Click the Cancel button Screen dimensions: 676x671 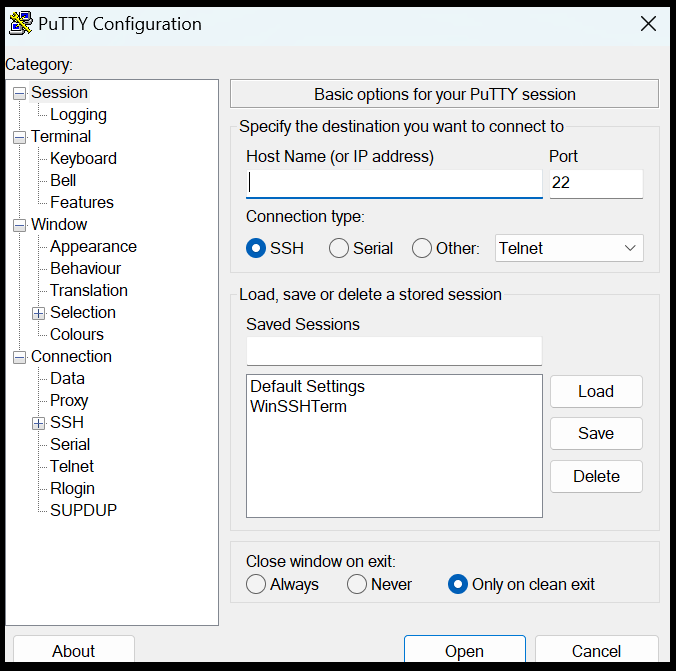pos(596,650)
